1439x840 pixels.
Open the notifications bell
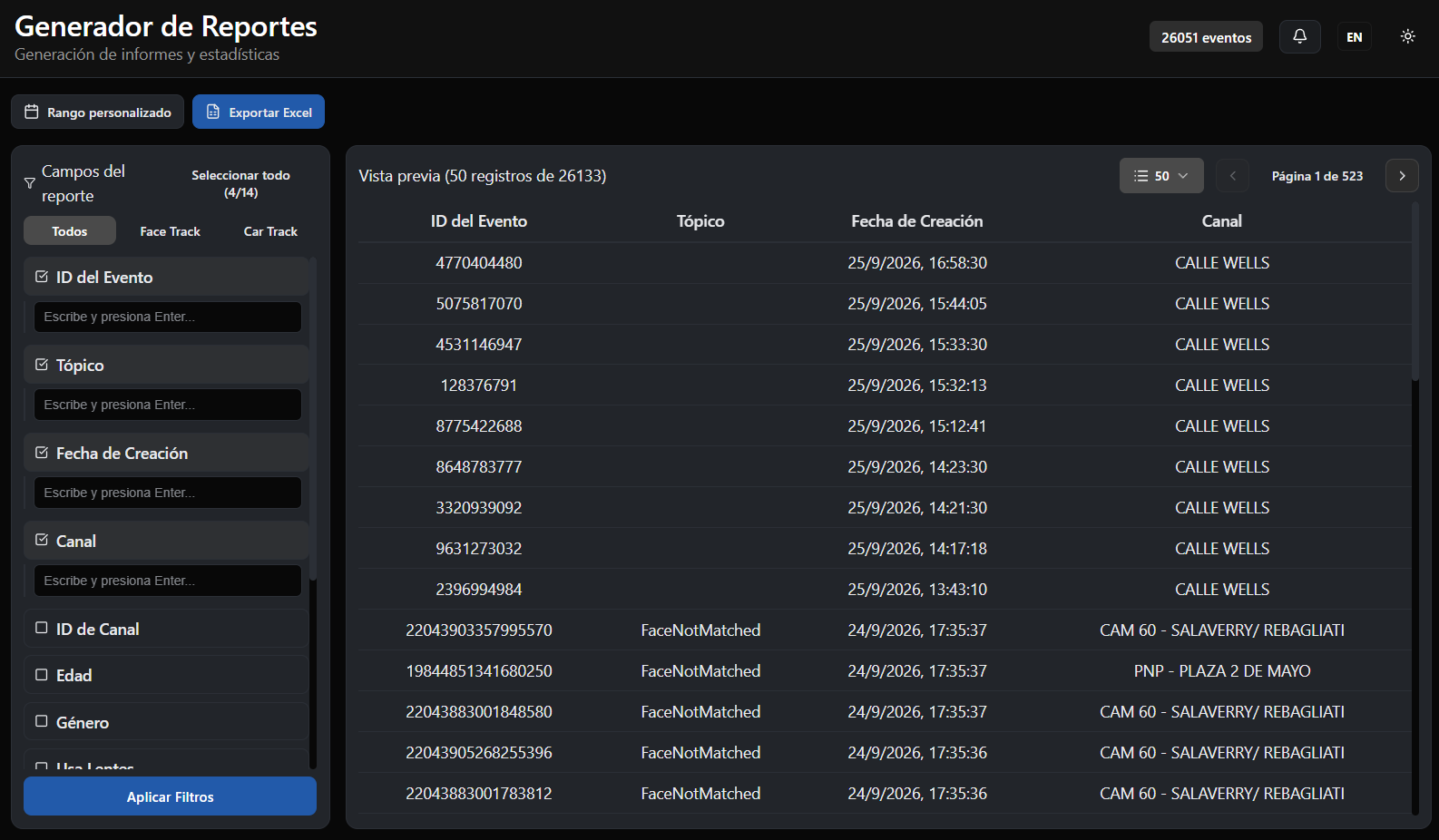pyautogui.click(x=1299, y=36)
